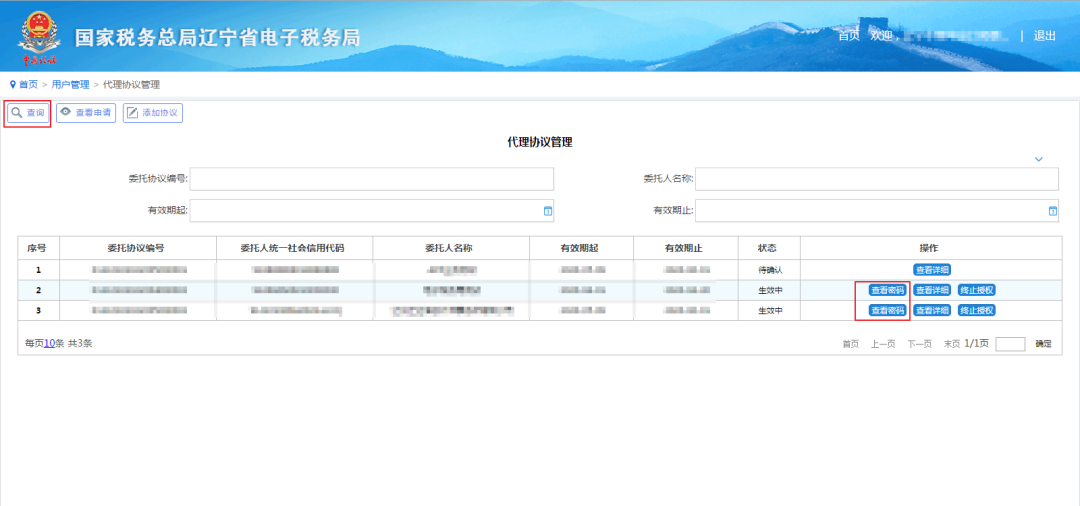Click the 查询 search toolbar button
1080x506 pixels.
coord(28,113)
